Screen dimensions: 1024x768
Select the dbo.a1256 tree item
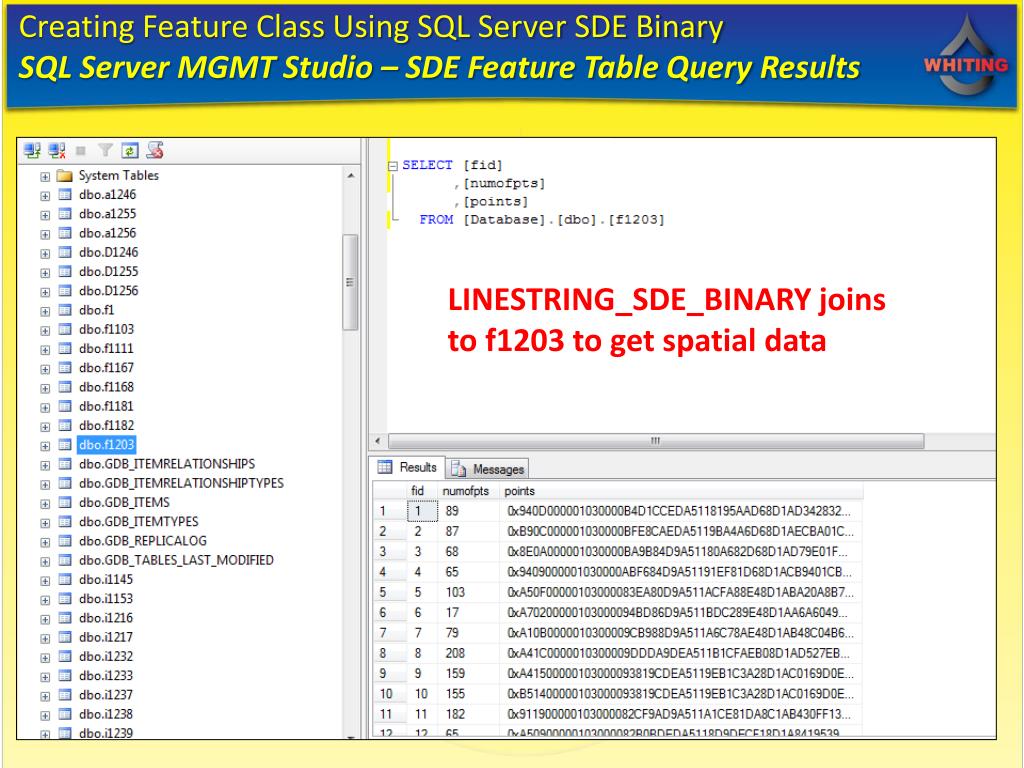point(107,233)
